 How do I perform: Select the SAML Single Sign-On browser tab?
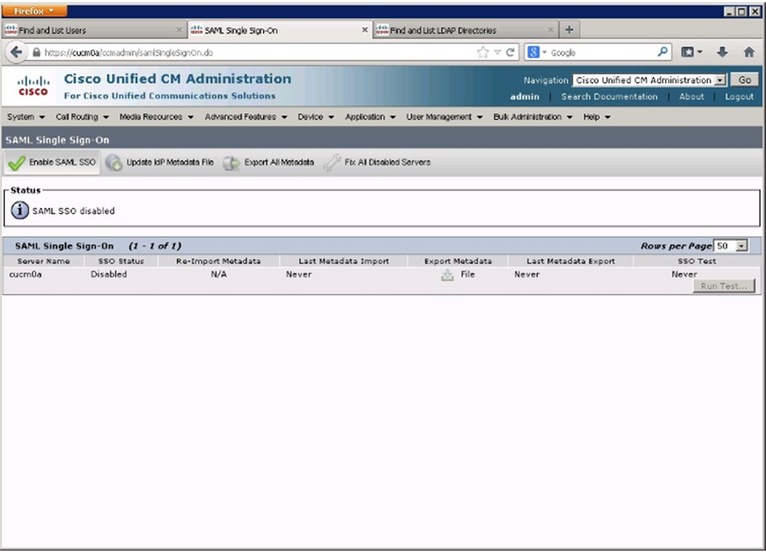(x=278, y=30)
